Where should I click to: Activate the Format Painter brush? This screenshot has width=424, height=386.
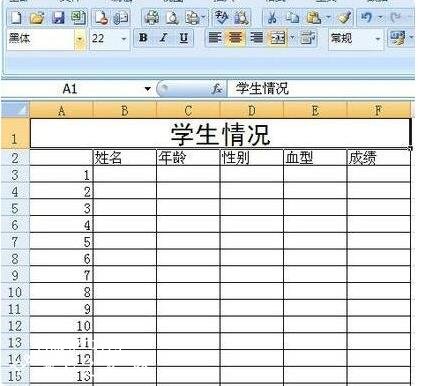click(x=345, y=18)
